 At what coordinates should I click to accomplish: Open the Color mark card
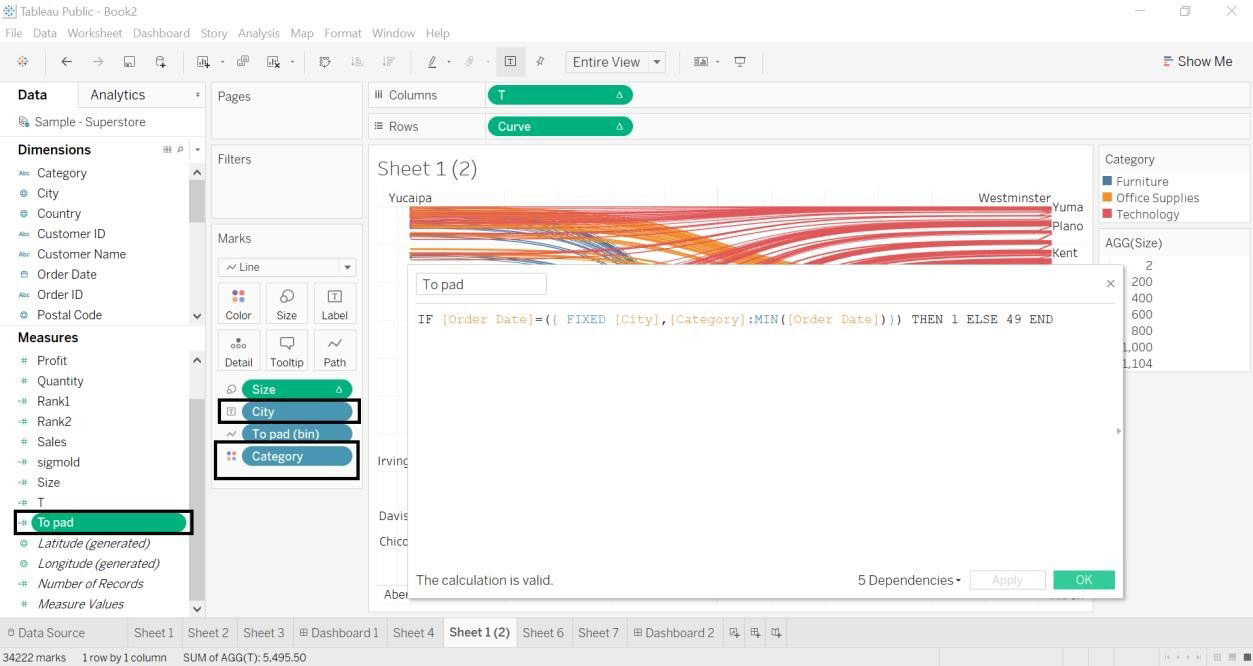tap(238, 304)
